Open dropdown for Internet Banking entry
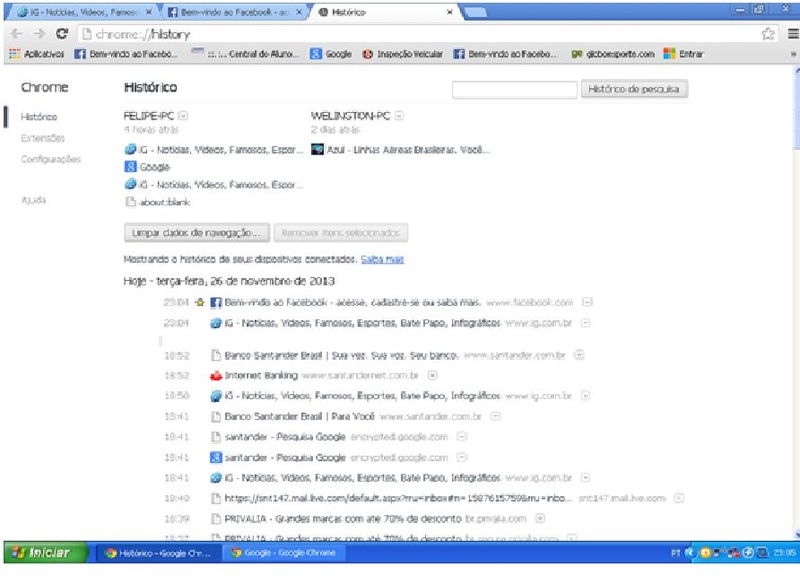 [432, 375]
